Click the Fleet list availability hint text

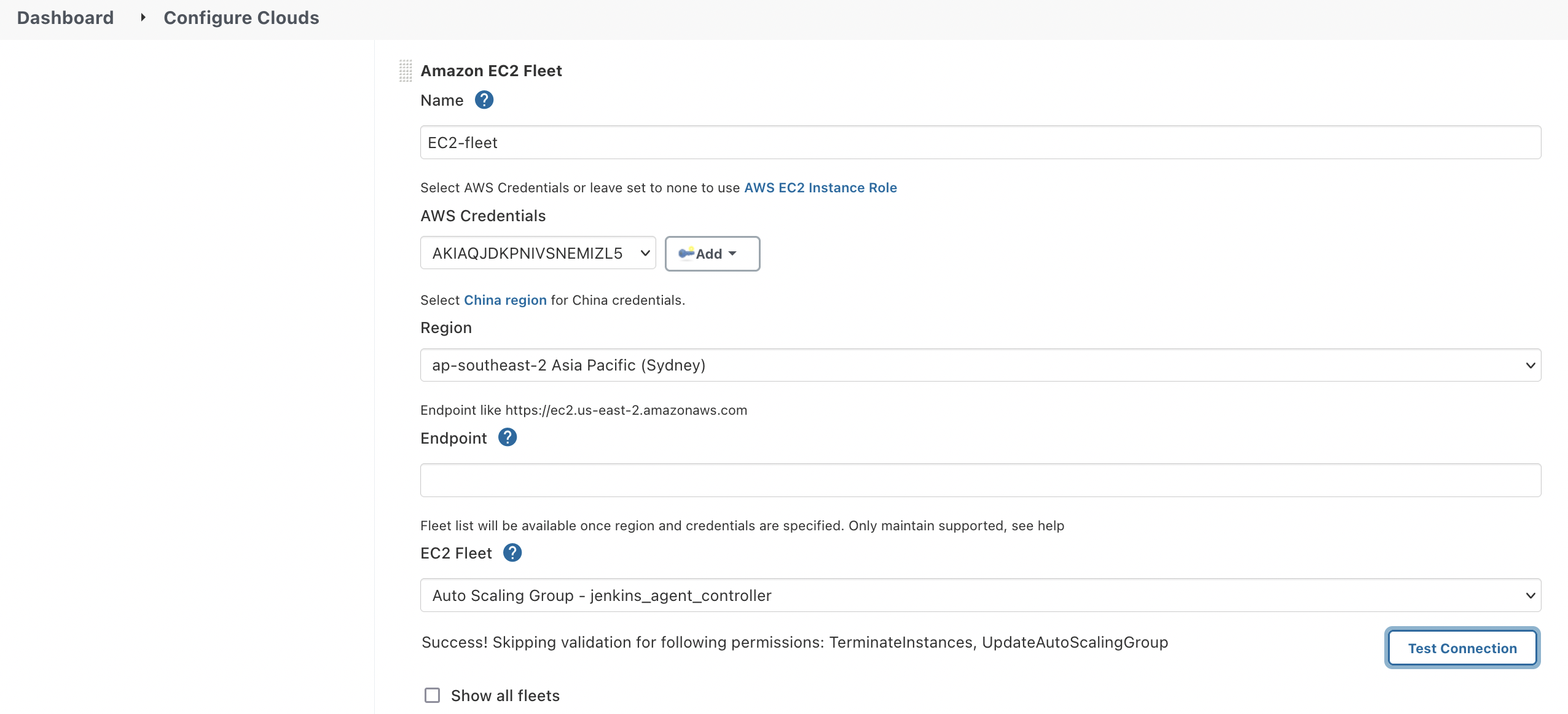tap(742, 525)
